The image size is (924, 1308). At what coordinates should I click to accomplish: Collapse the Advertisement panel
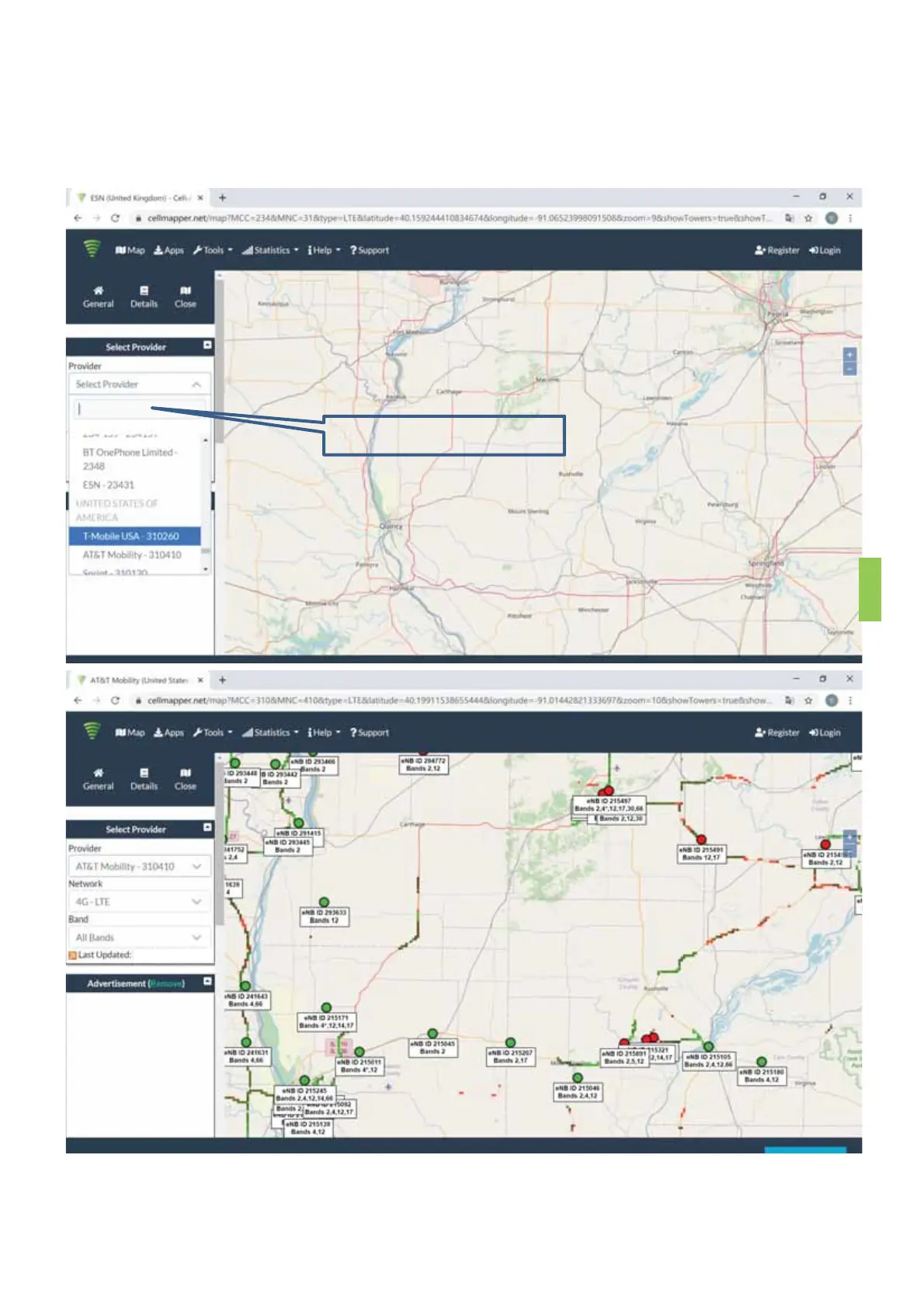207,982
